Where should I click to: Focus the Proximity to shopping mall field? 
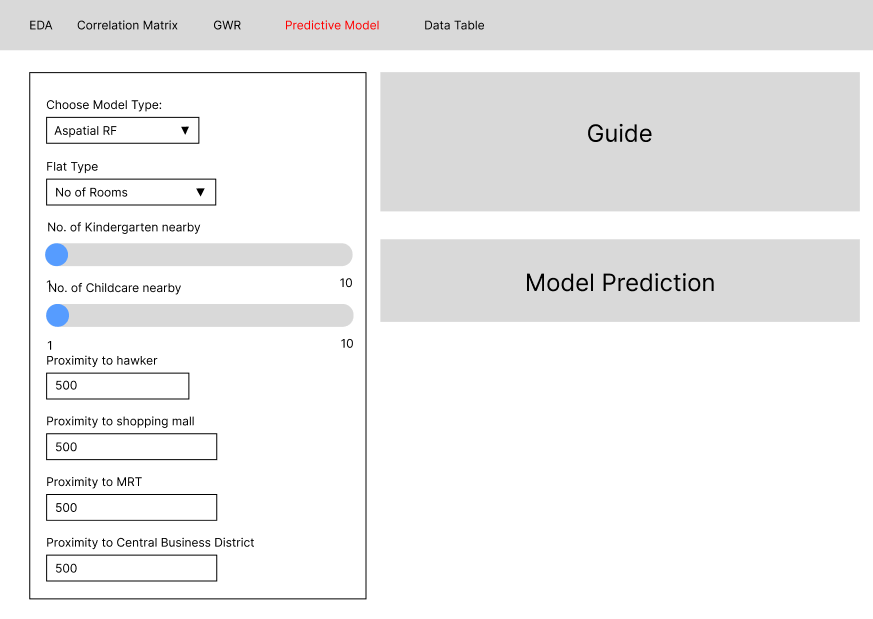point(131,447)
